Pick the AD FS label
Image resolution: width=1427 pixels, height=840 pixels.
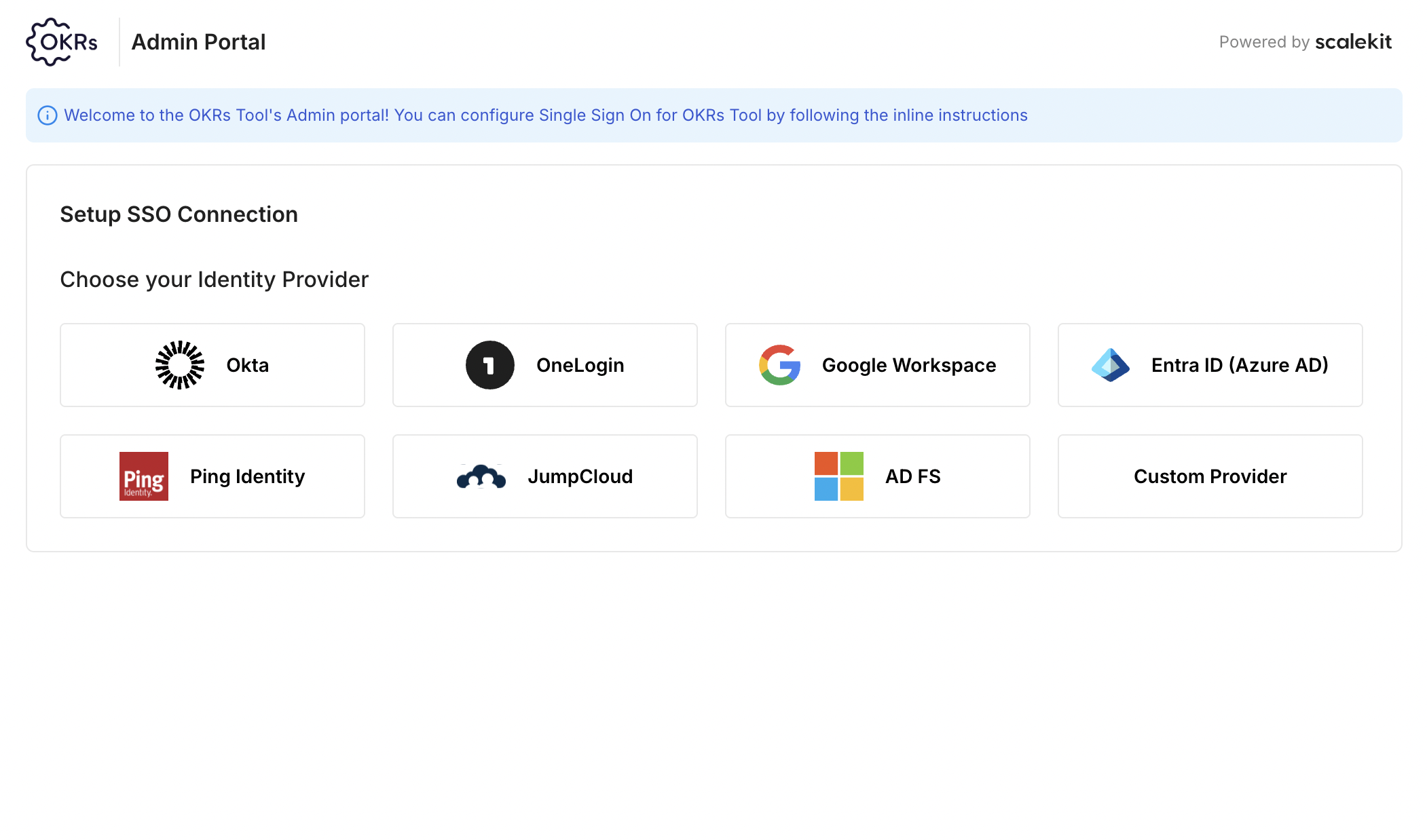coord(913,476)
